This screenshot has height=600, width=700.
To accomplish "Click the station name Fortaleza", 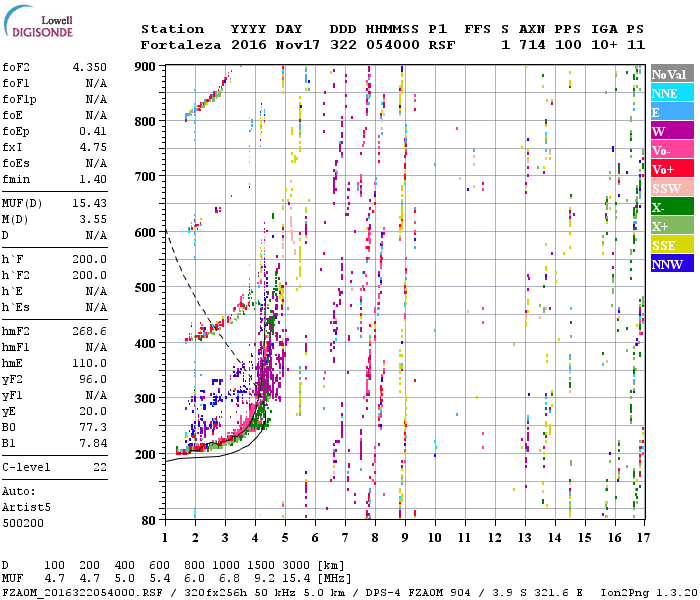I will click(181, 45).
